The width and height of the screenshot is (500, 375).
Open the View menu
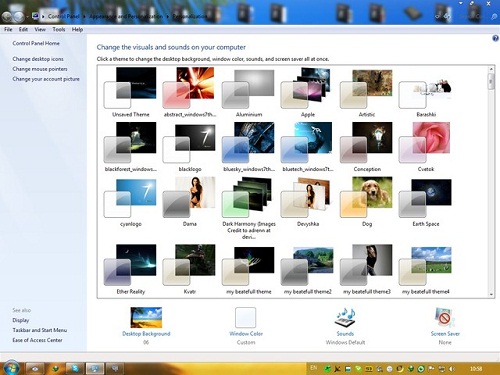pos(40,29)
